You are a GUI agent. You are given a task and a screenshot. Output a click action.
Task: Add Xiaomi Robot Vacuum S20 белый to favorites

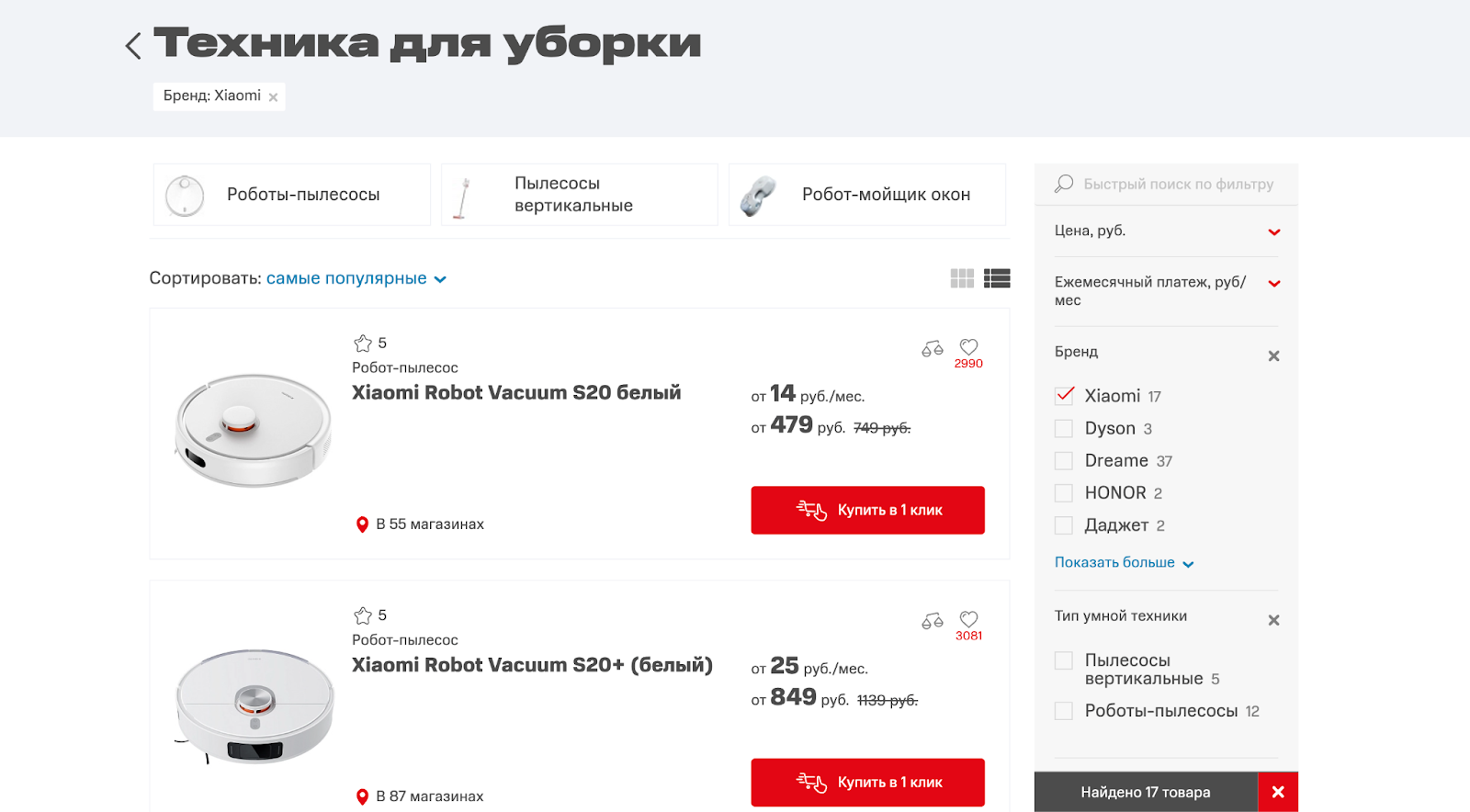(968, 347)
